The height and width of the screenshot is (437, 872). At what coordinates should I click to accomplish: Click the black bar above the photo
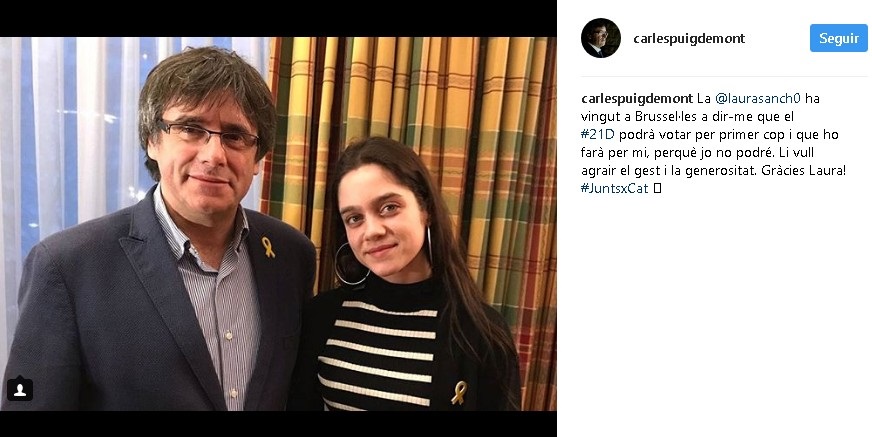[x=278, y=18]
